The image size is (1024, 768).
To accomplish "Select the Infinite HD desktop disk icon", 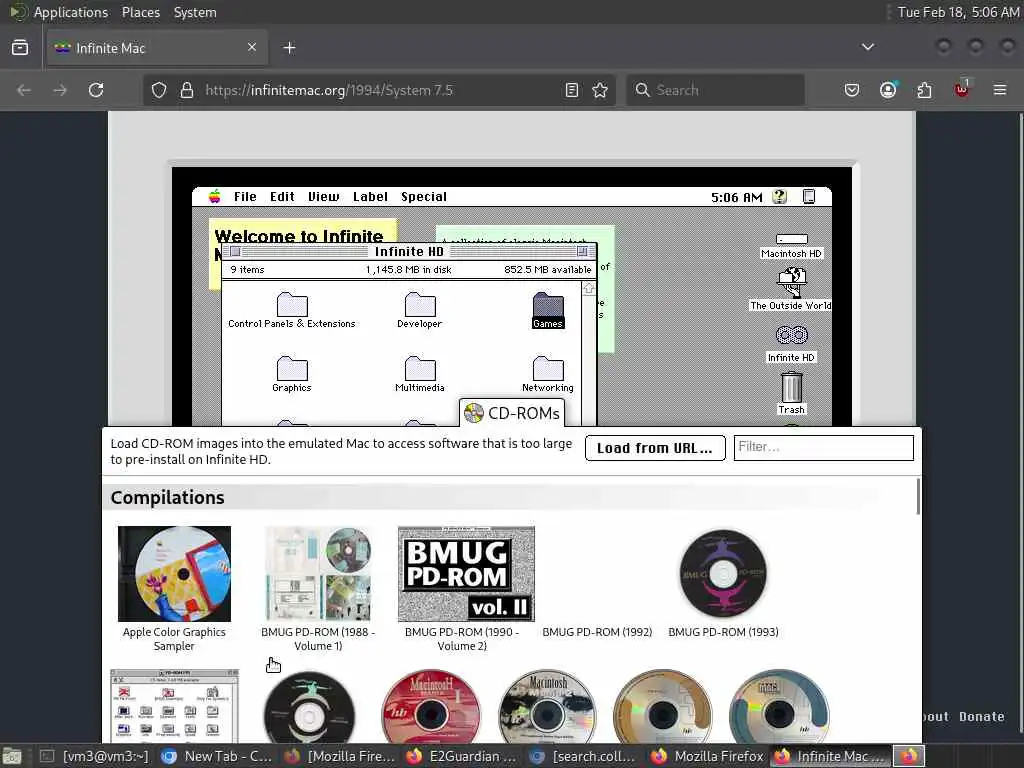I will click(x=791, y=344).
